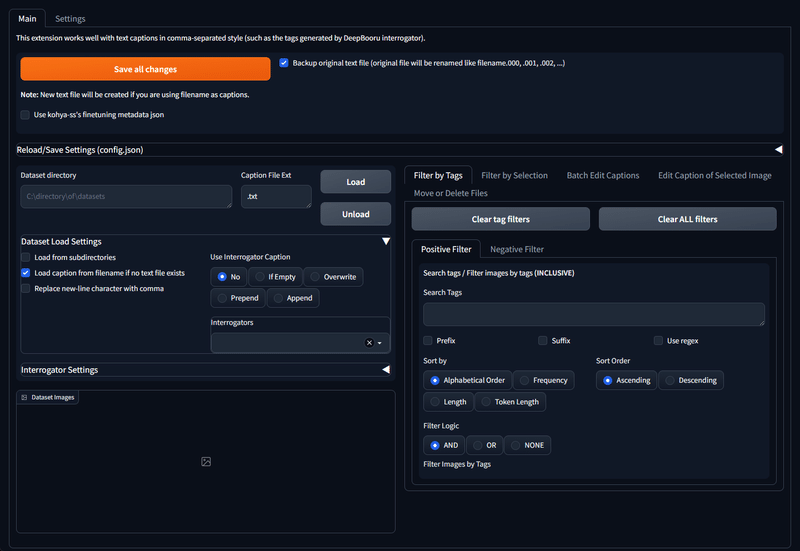Screen dimensions: 800x551
Task: Tick the Prefix checkbox
Action: 428,340
